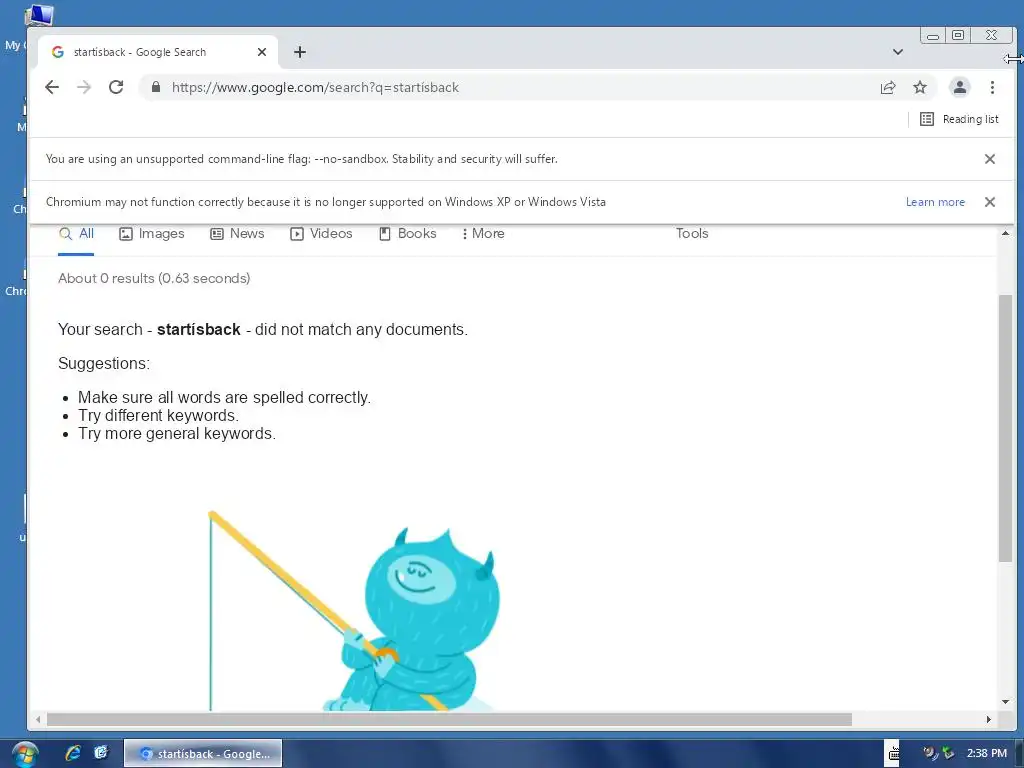Screen dimensions: 1024x768
Task: Click the second quick launch icon
Action: pyautogui.click(x=101, y=753)
